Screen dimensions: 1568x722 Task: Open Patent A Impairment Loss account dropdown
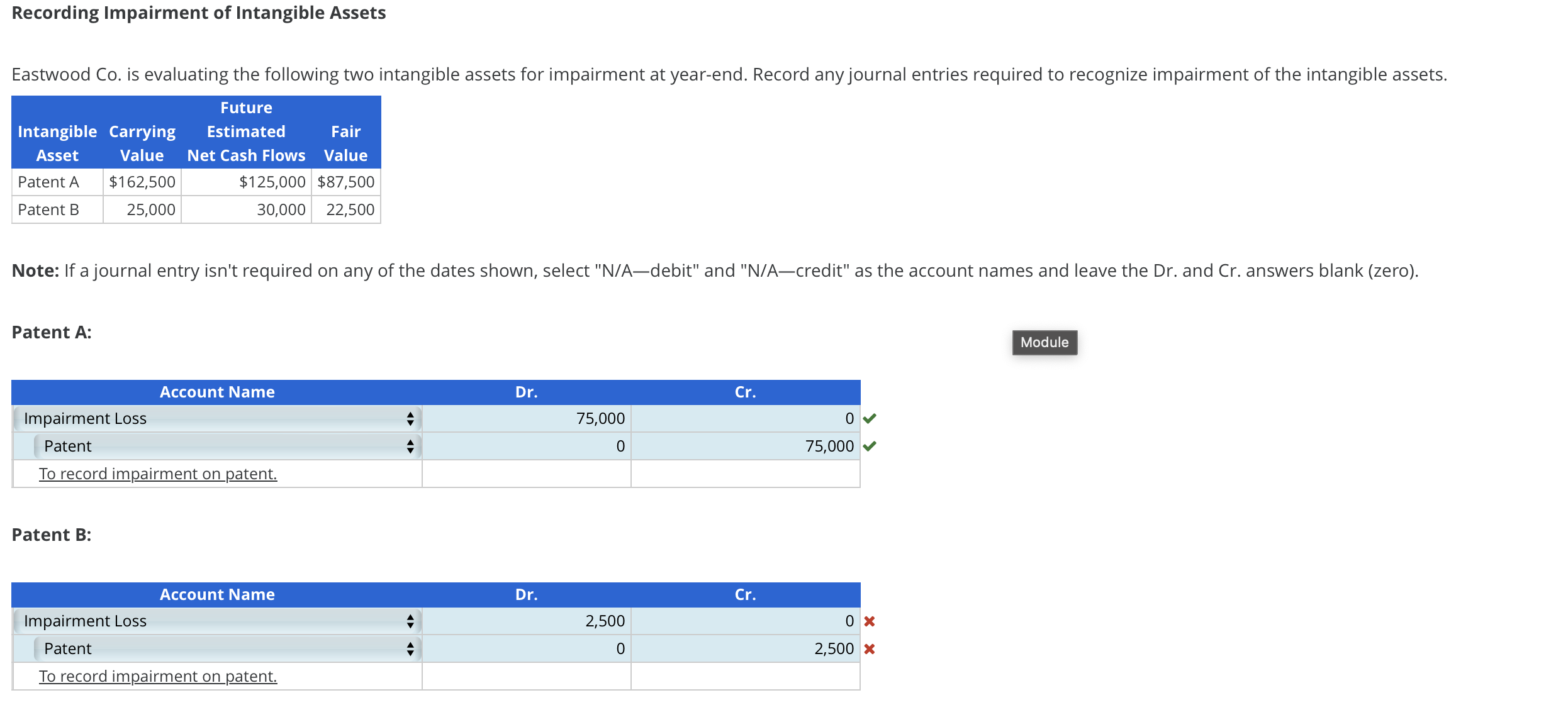tap(217, 418)
